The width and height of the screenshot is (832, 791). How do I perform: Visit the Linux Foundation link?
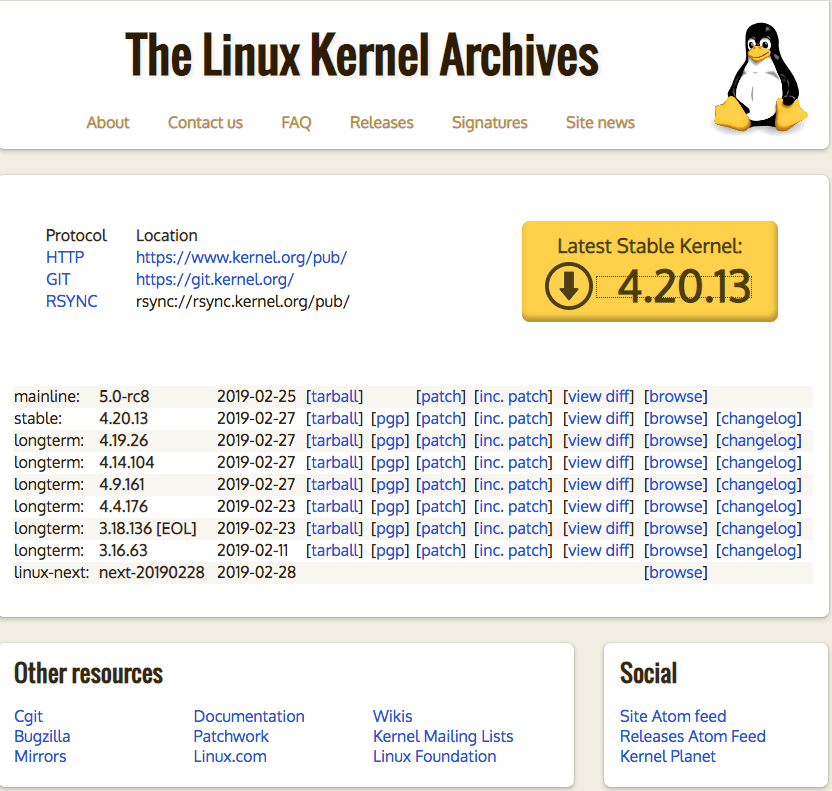click(435, 757)
